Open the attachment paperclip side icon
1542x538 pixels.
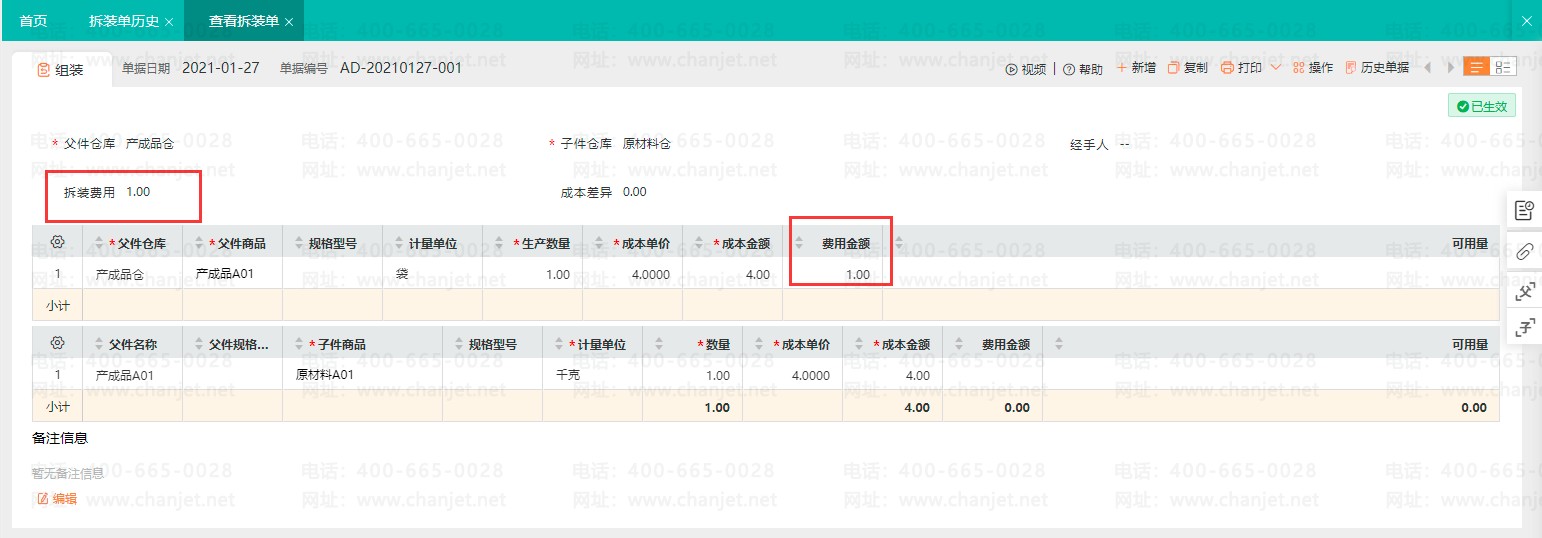pyautogui.click(x=1524, y=251)
